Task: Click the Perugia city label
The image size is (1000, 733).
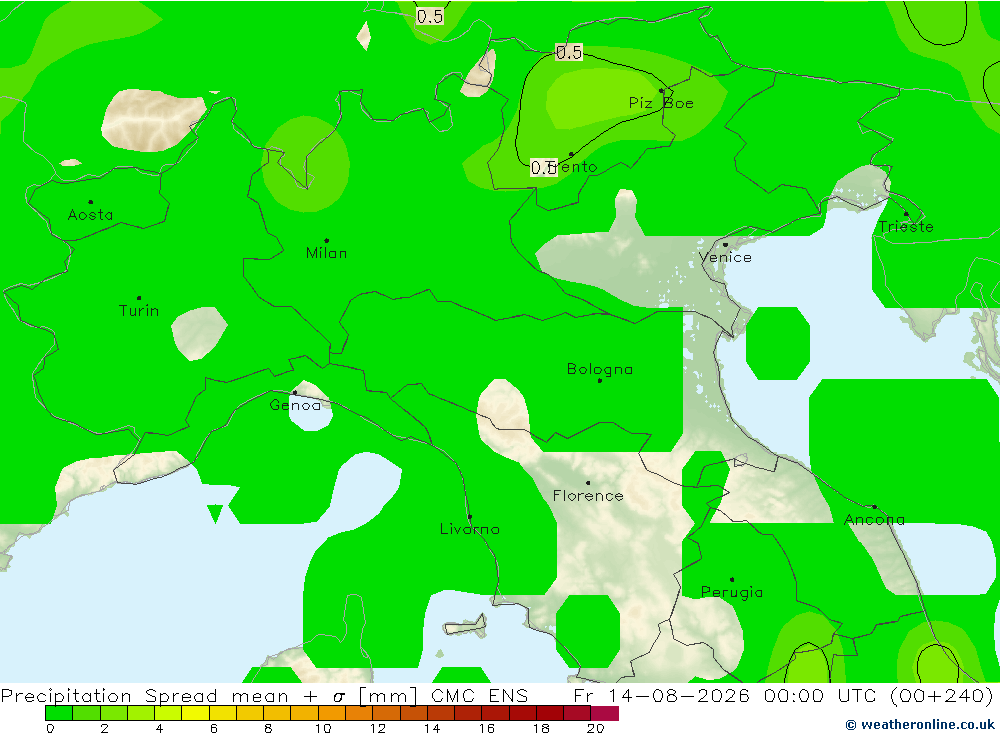Action: [x=732, y=592]
